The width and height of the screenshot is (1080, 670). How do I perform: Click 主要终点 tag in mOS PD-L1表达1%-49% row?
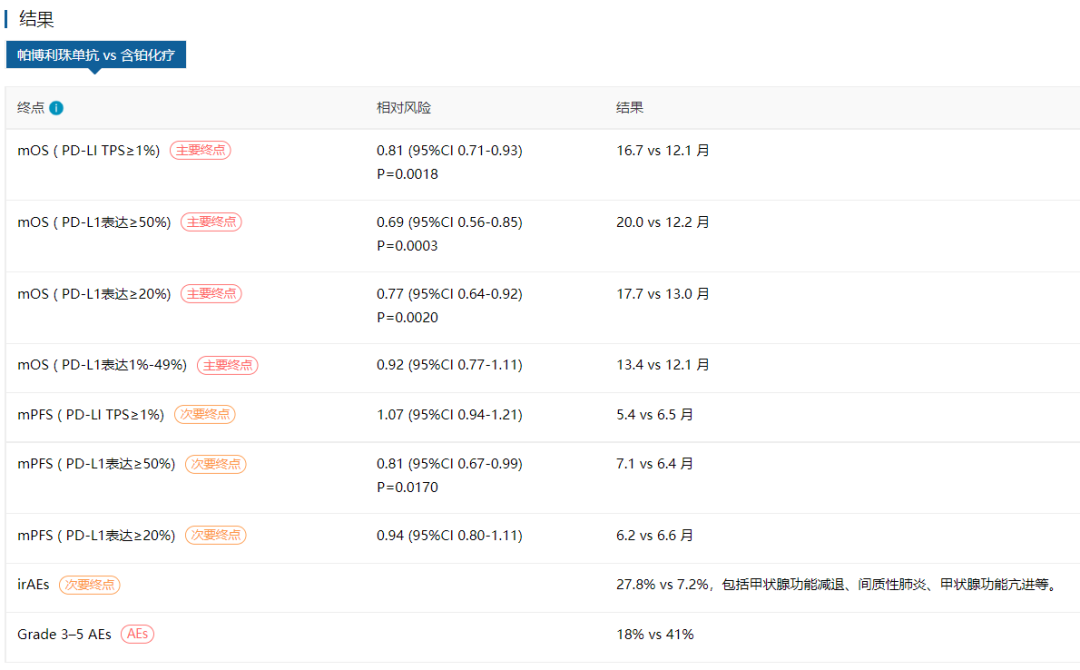tap(227, 365)
